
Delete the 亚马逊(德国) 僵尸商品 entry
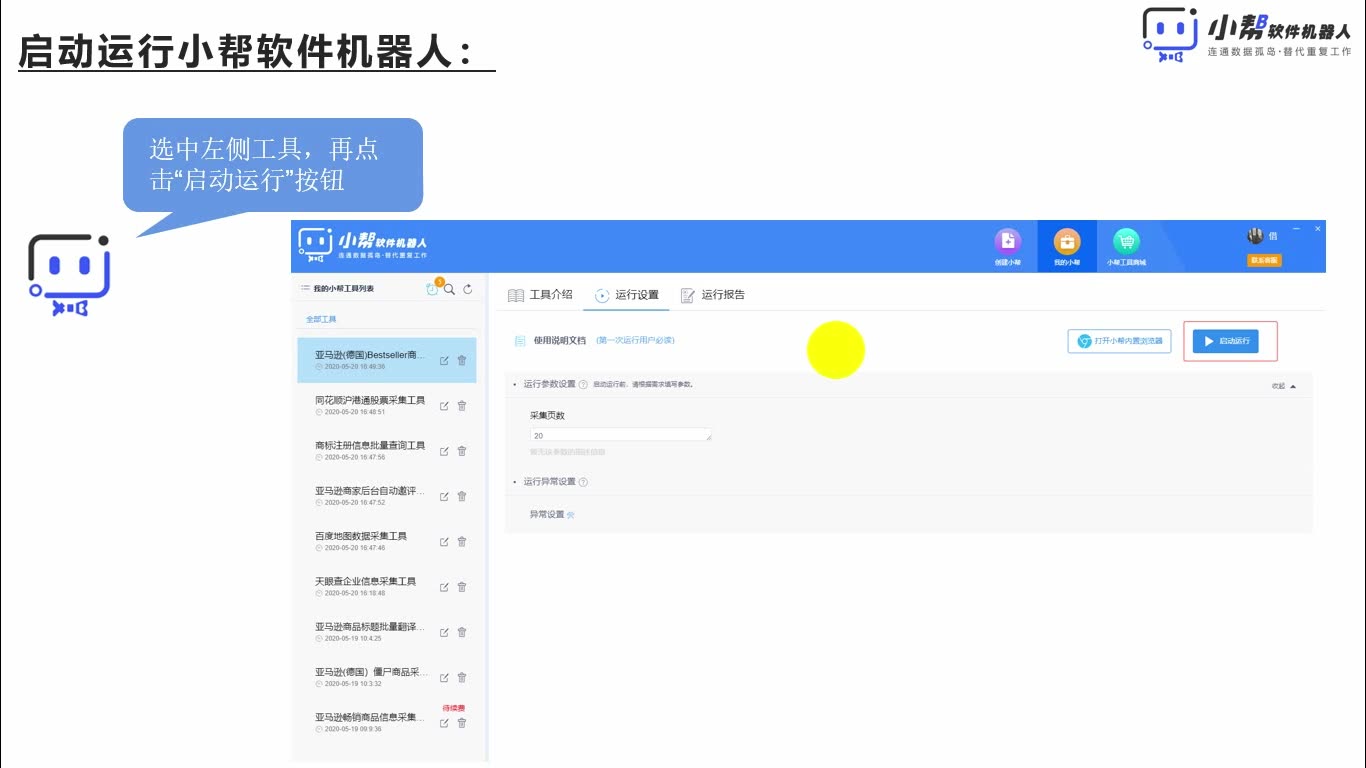point(462,678)
